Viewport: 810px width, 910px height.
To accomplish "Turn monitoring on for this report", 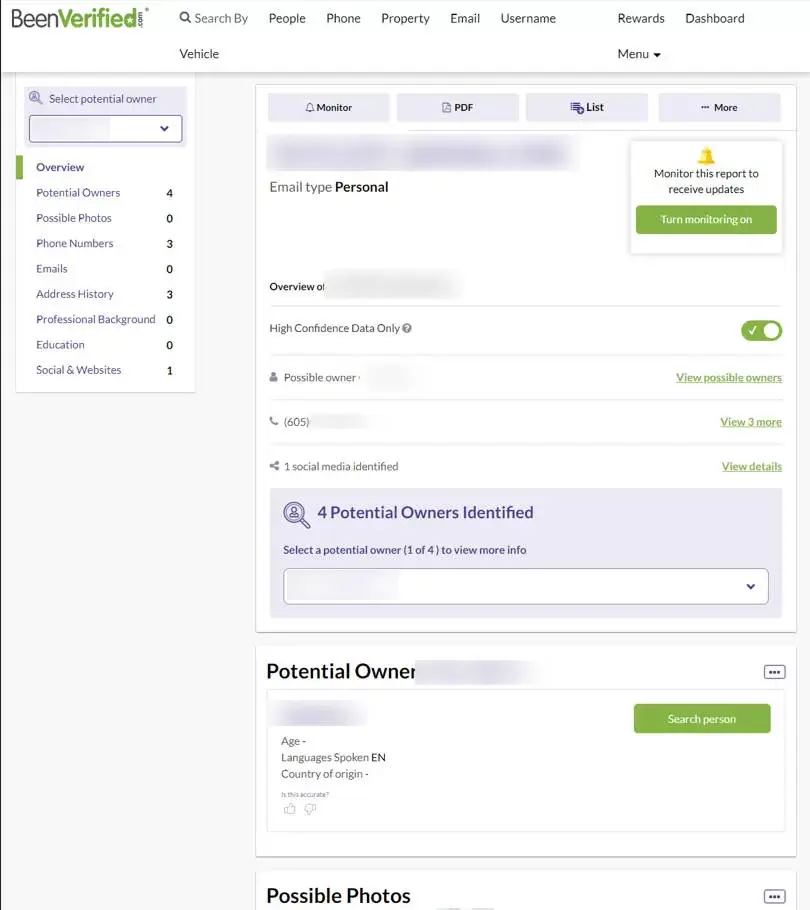I will [x=706, y=219].
